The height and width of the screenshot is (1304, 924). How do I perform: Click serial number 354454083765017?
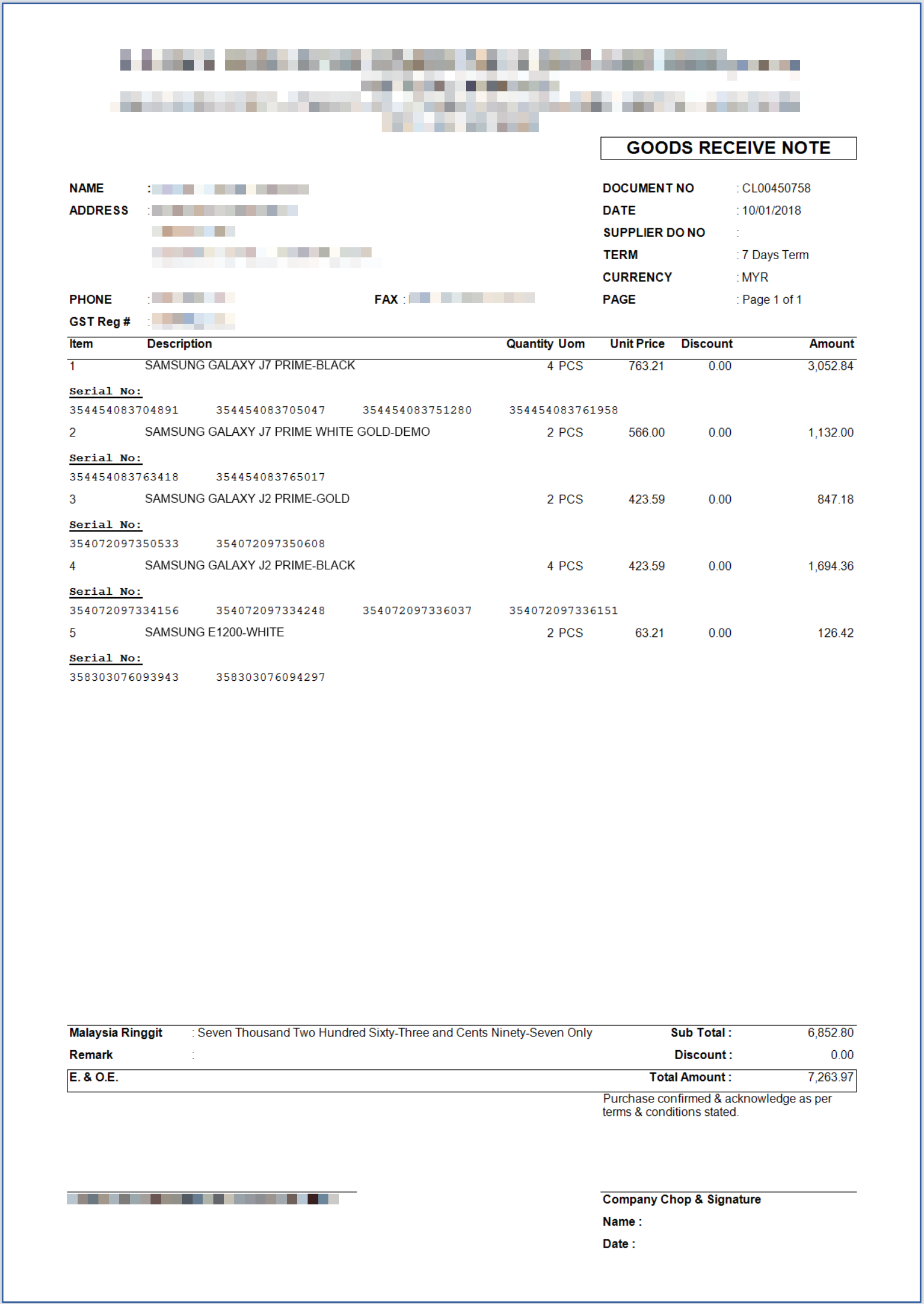pyautogui.click(x=270, y=477)
